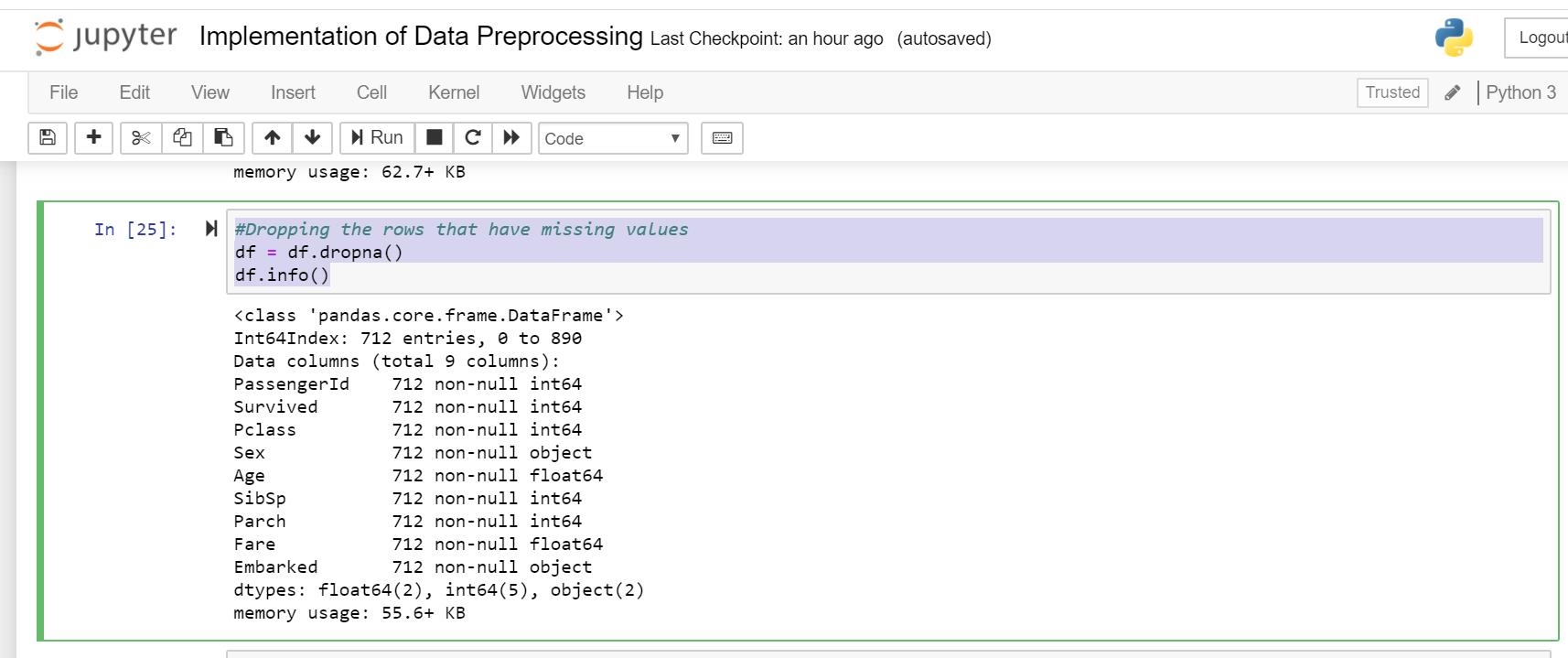Click the Parch output row
The width and height of the screenshot is (1568, 658).
(x=407, y=522)
